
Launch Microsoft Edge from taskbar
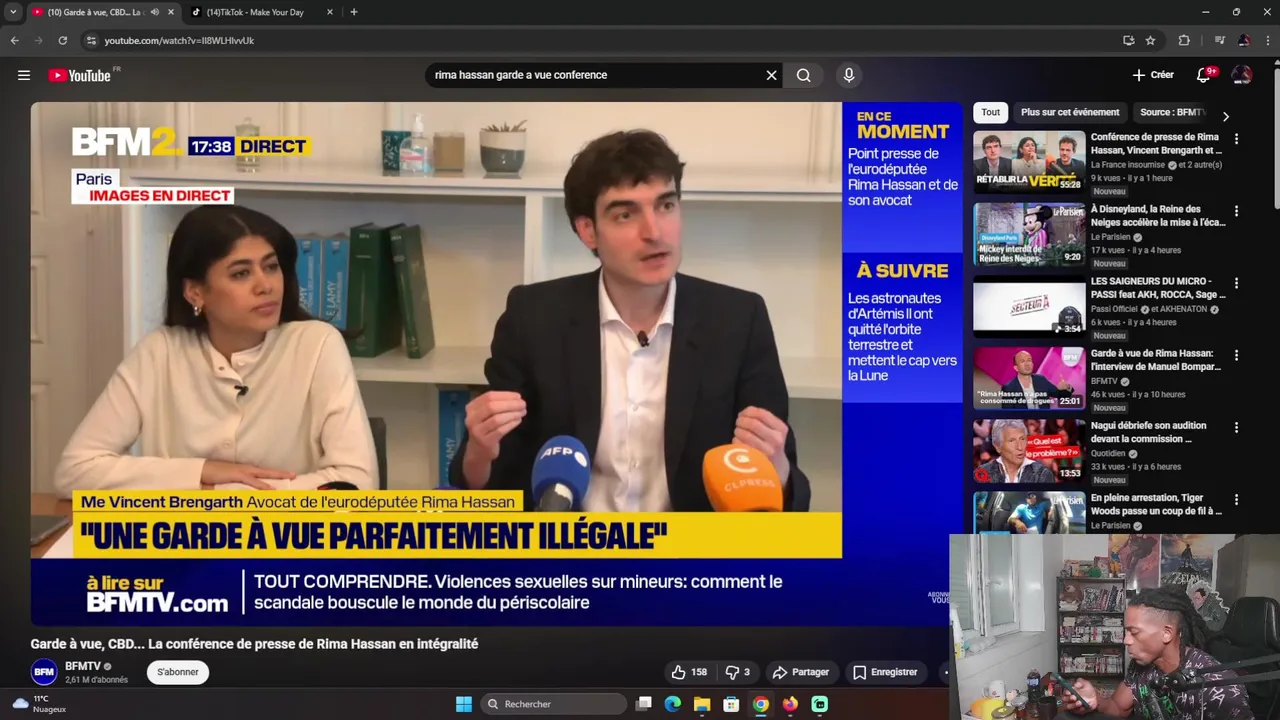click(x=673, y=704)
